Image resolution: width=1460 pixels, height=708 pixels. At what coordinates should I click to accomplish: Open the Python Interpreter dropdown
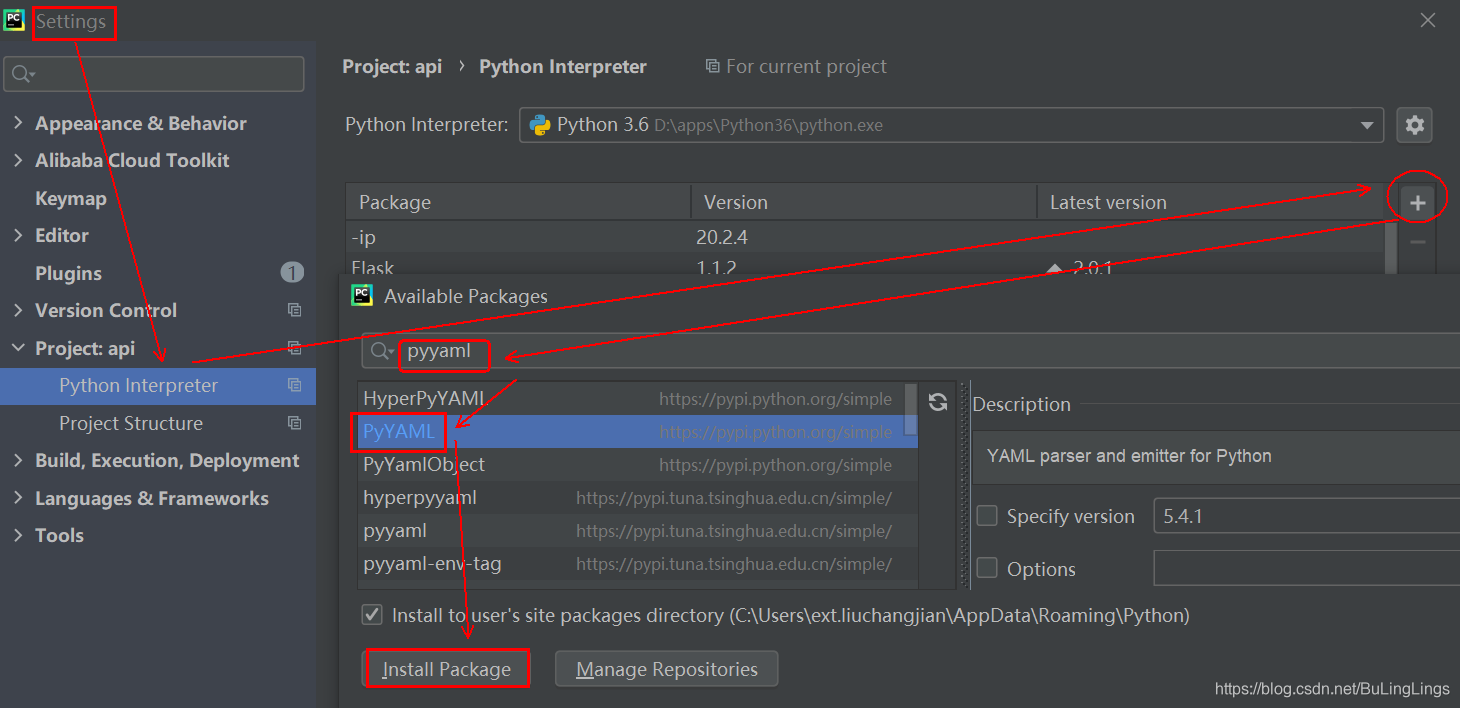coord(1366,126)
